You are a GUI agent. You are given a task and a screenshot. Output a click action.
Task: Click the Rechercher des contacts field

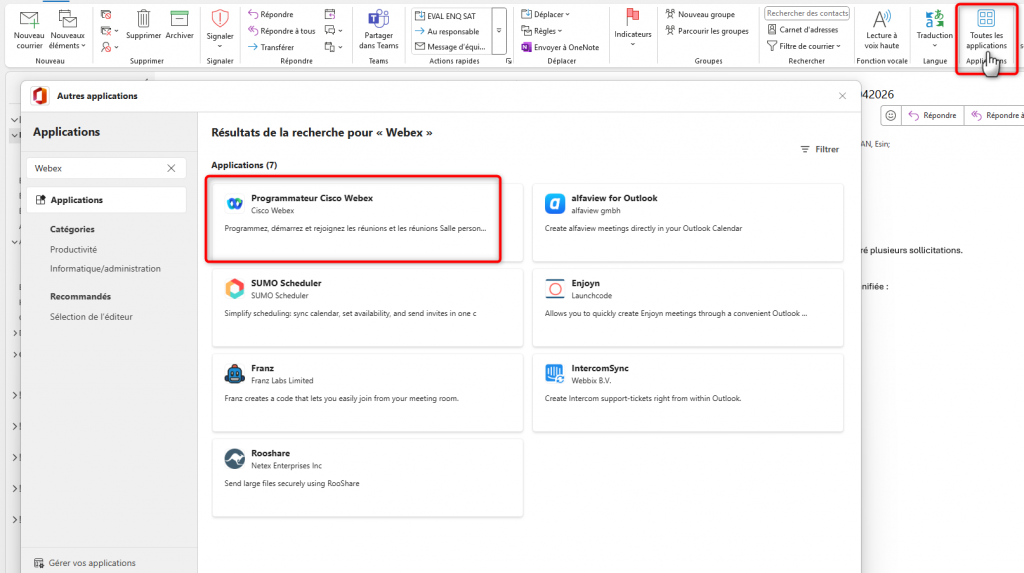(806, 13)
